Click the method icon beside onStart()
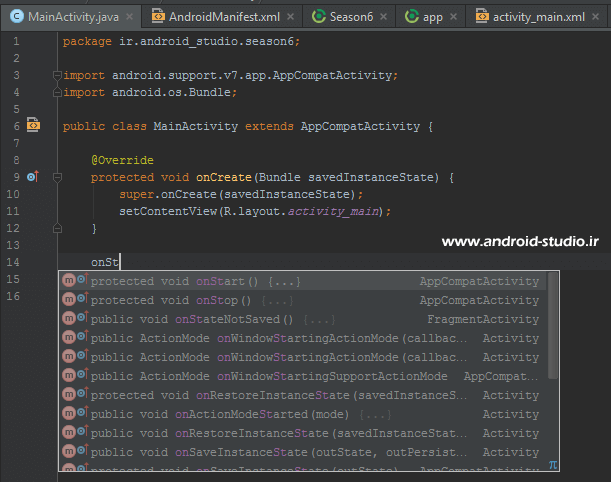The width and height of the screenshot is (611, 482). pyautogui.click(x=69, y=282)
